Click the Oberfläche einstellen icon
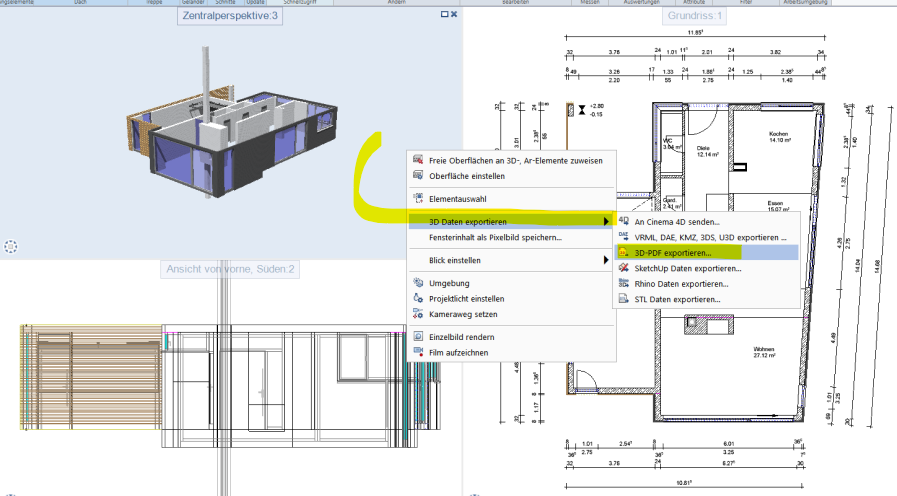The image size is (897, 496). click(418, 176)
